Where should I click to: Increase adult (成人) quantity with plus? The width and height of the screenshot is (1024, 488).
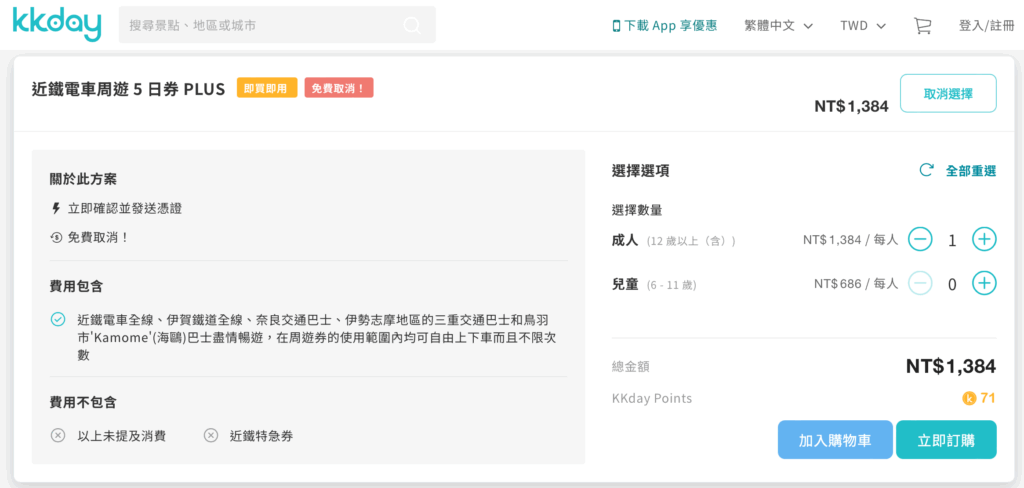pos(984,240)
